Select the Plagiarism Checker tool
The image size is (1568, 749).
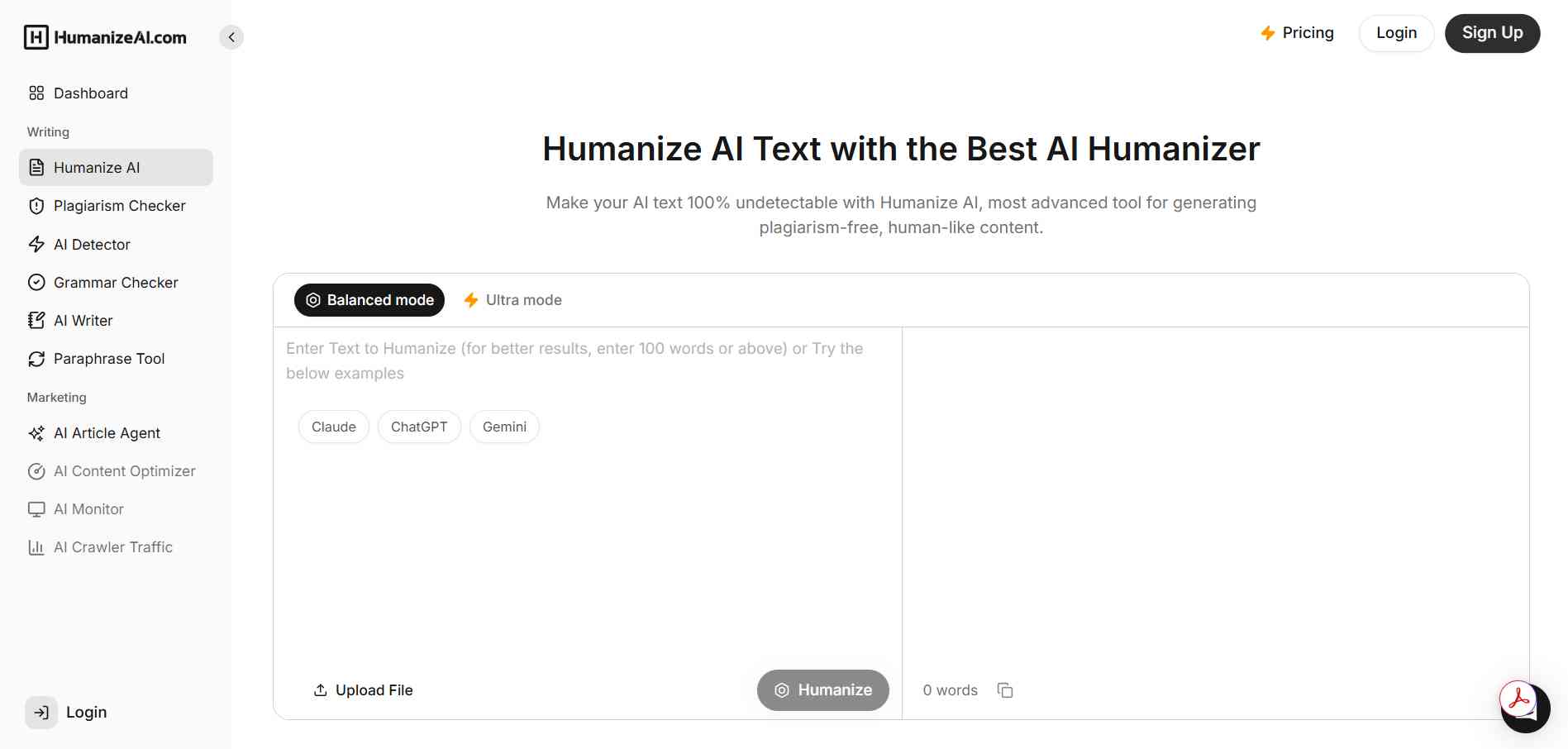(119, 205)
